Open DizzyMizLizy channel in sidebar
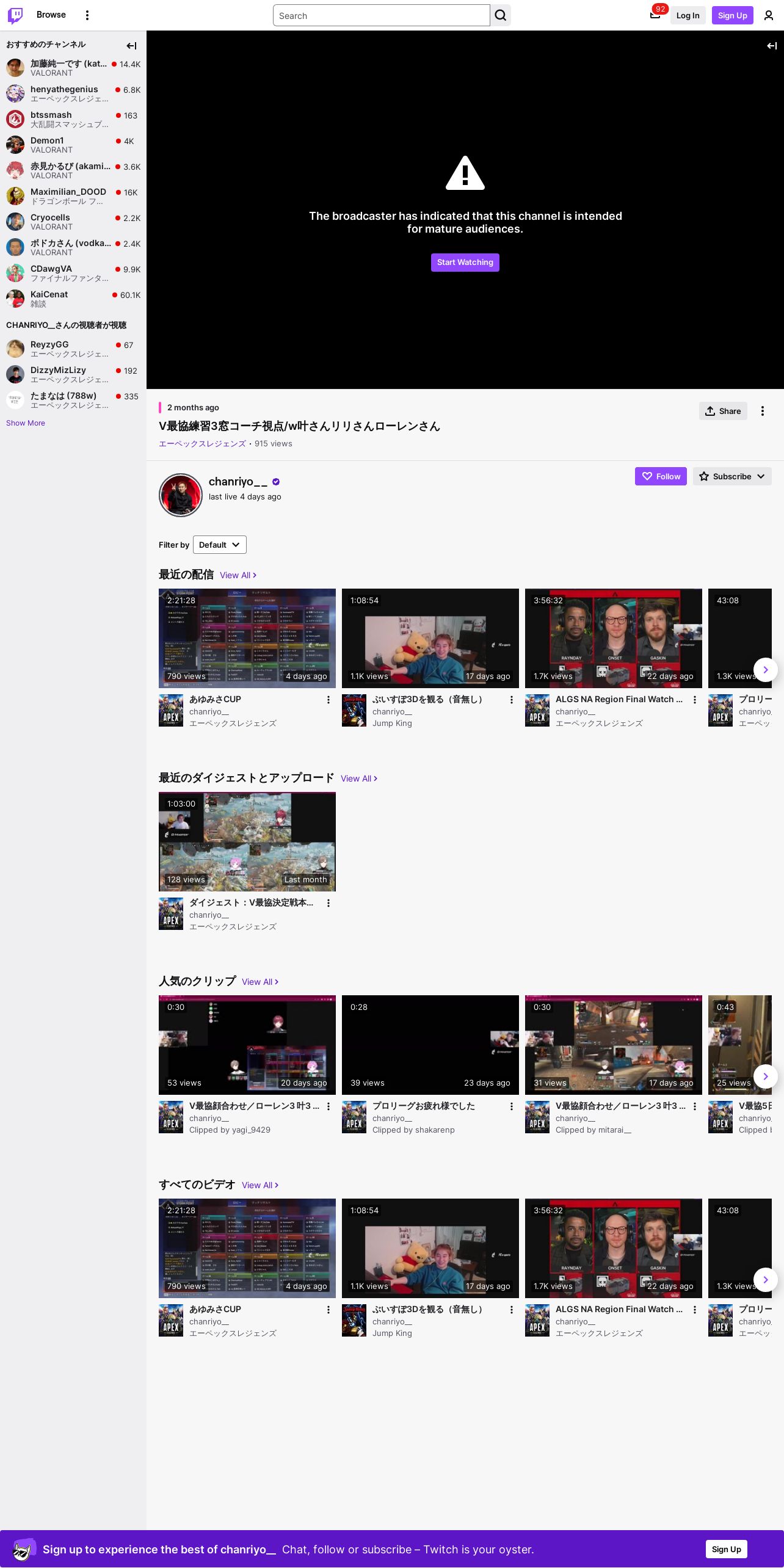784x1568 pixels. [x=73, y=374]
